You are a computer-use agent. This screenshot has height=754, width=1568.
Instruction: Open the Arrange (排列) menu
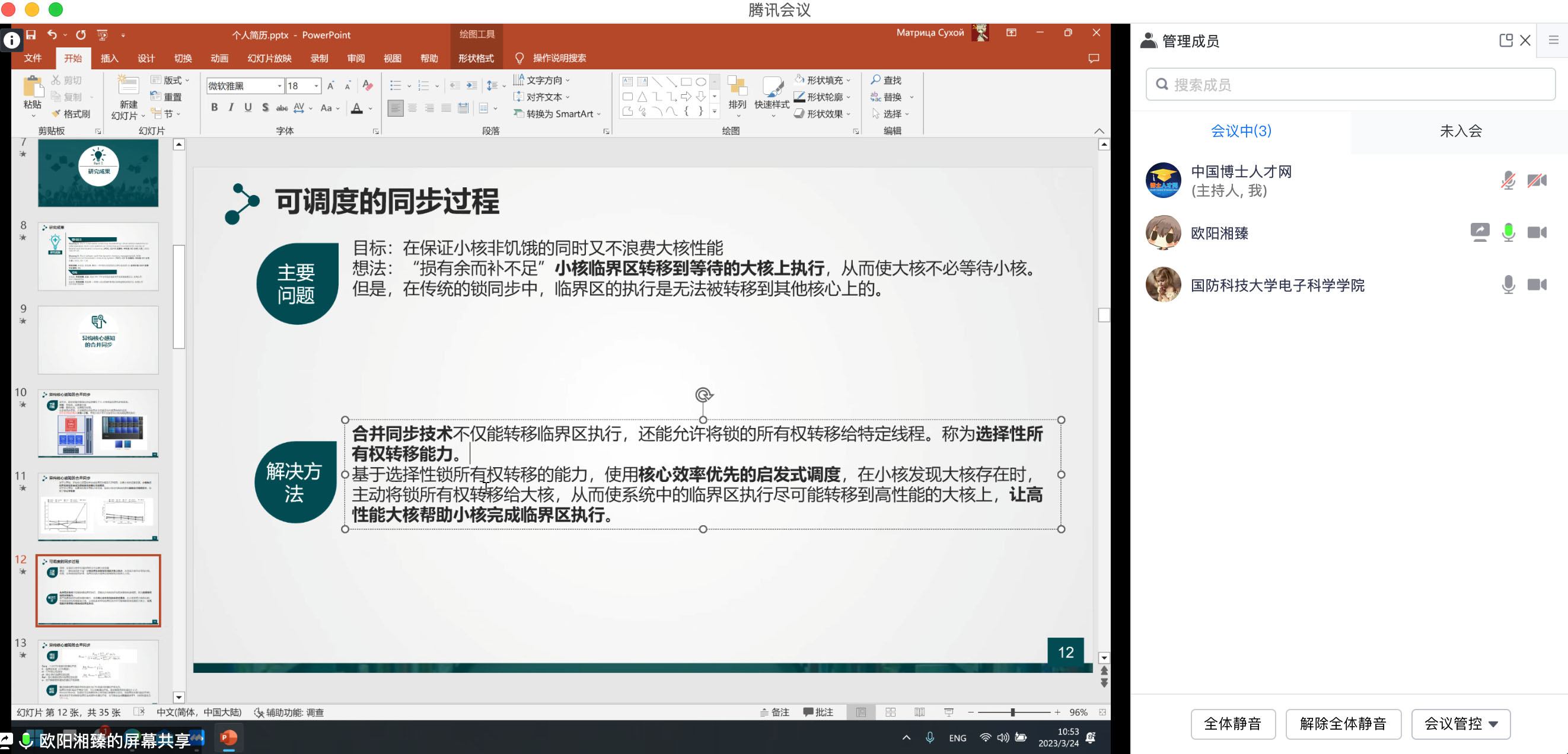tap(737, 96)
